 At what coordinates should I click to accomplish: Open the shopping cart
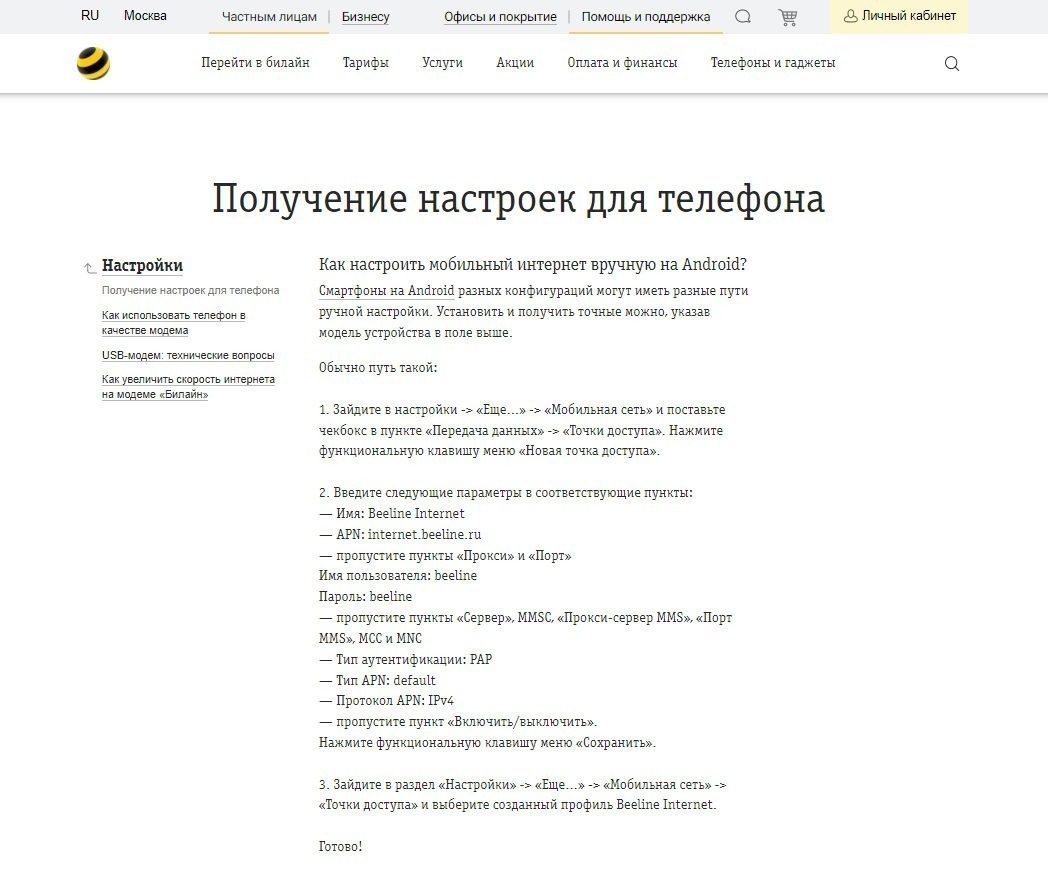[x=789, y=16]
